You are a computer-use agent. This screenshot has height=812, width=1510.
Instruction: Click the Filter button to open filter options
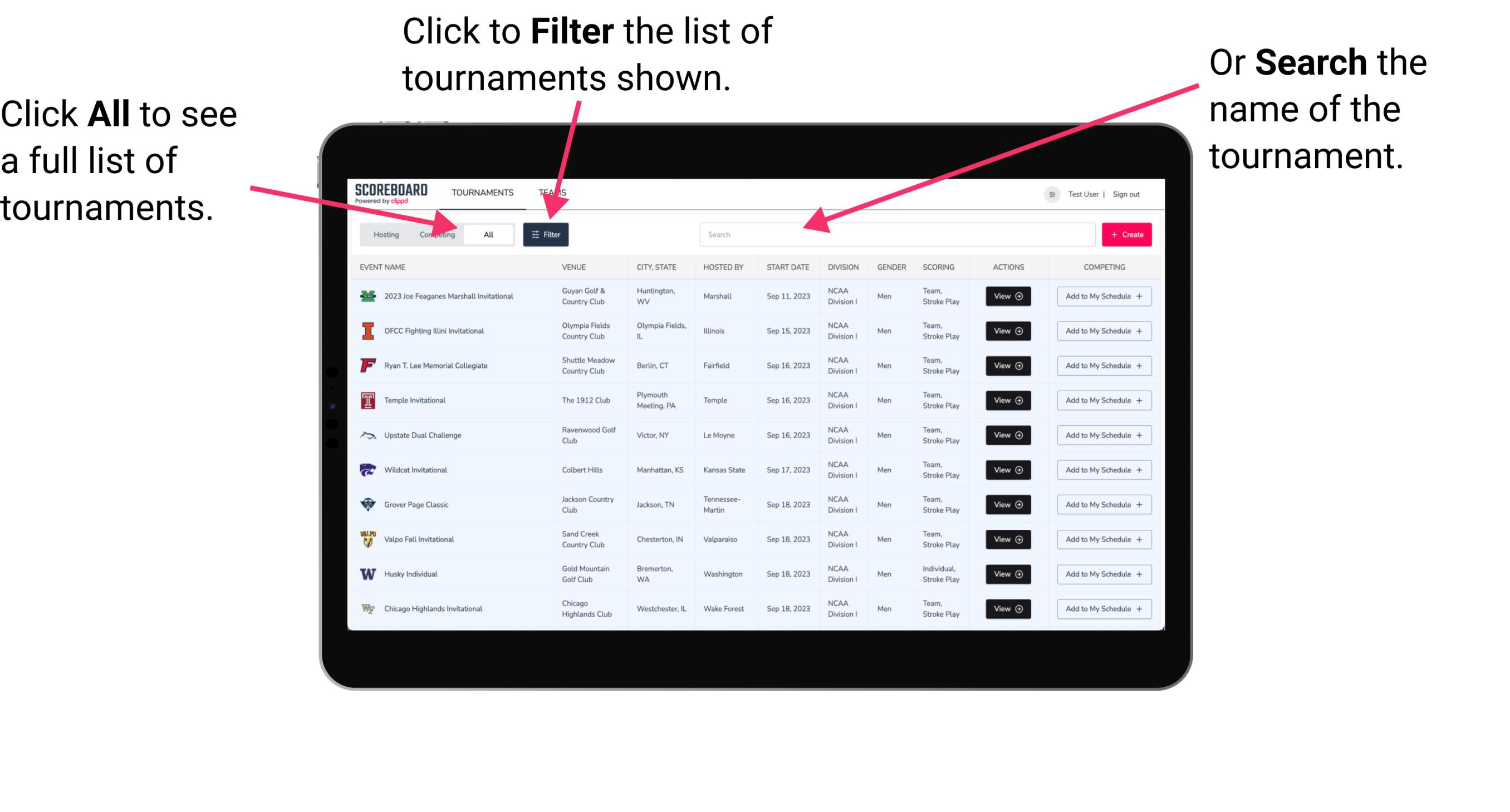coord(546,234)
